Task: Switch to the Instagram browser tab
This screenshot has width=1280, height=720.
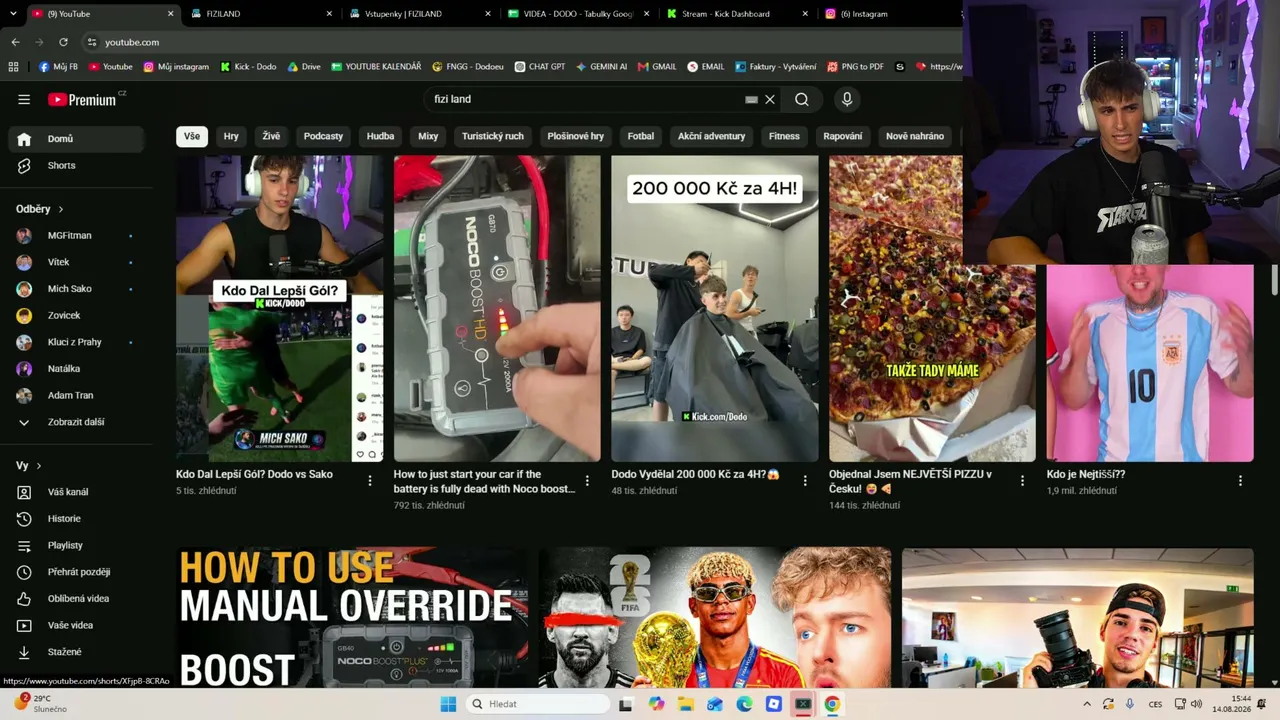Action: pos(890,14)
